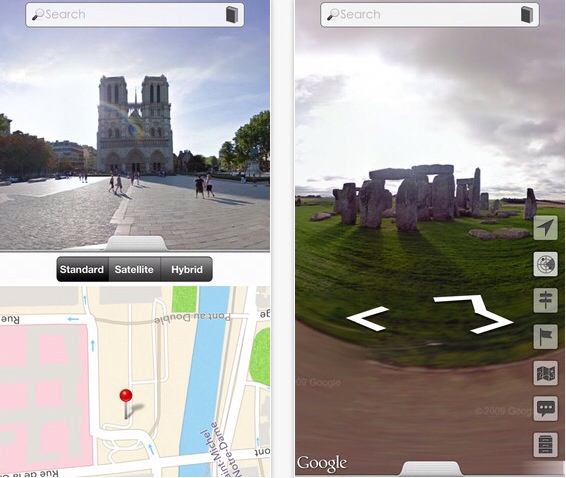The height and width of the screenshot is (478, 566).
Task: Expand the bottom handle on Stonehenge view
Action: pos(431,469)
